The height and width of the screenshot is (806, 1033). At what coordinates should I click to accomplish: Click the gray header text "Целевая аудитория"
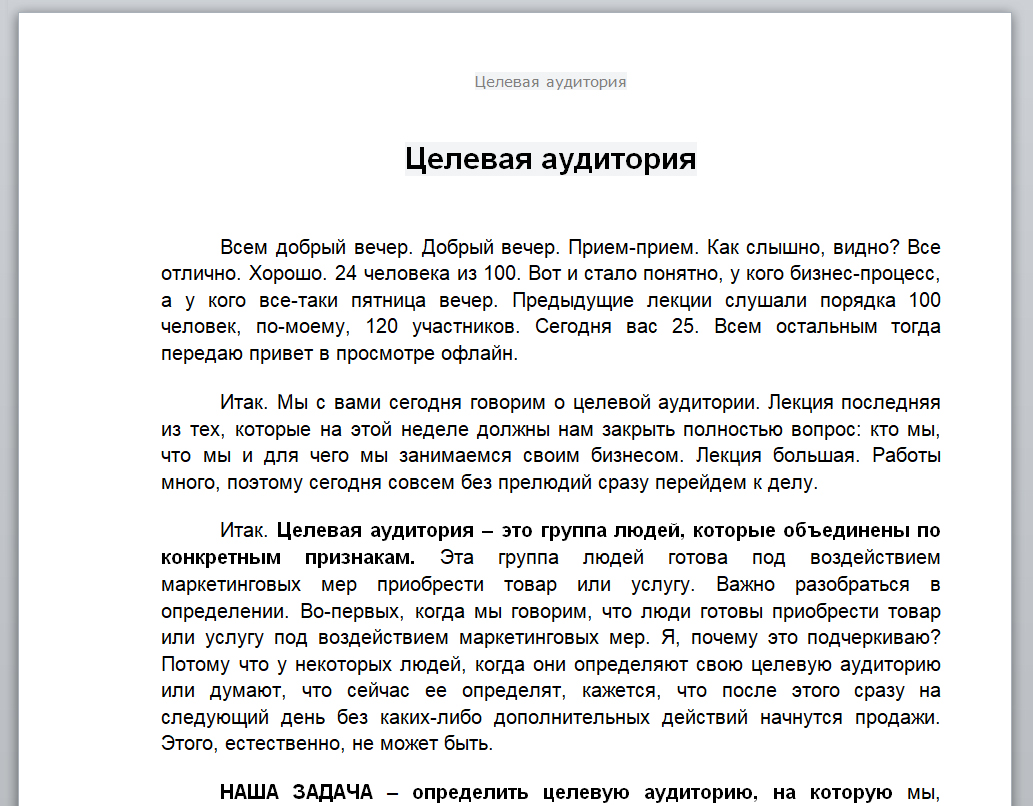tap(550, 82)
